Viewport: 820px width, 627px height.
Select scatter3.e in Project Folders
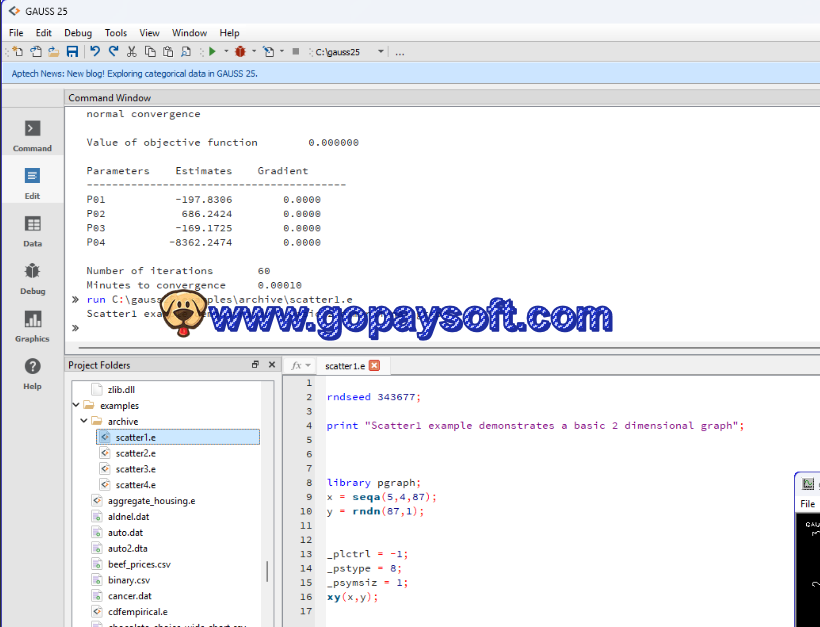click(135, 469)
